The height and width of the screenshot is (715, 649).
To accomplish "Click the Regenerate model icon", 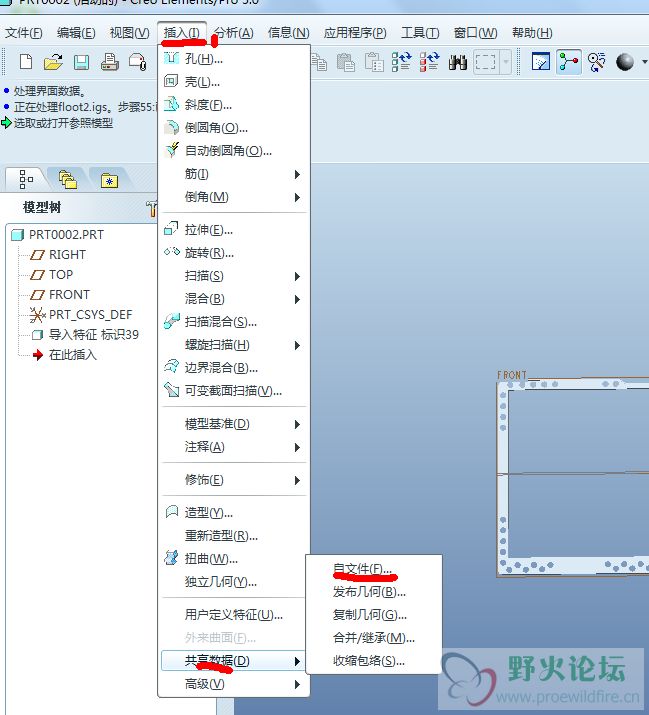I will (401, 62).
